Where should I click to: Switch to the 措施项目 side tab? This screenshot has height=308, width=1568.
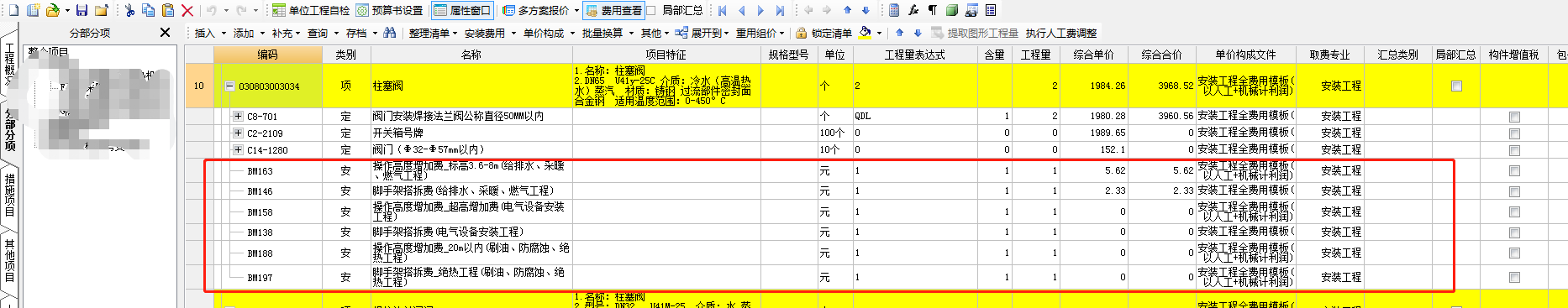pos(9,194)
